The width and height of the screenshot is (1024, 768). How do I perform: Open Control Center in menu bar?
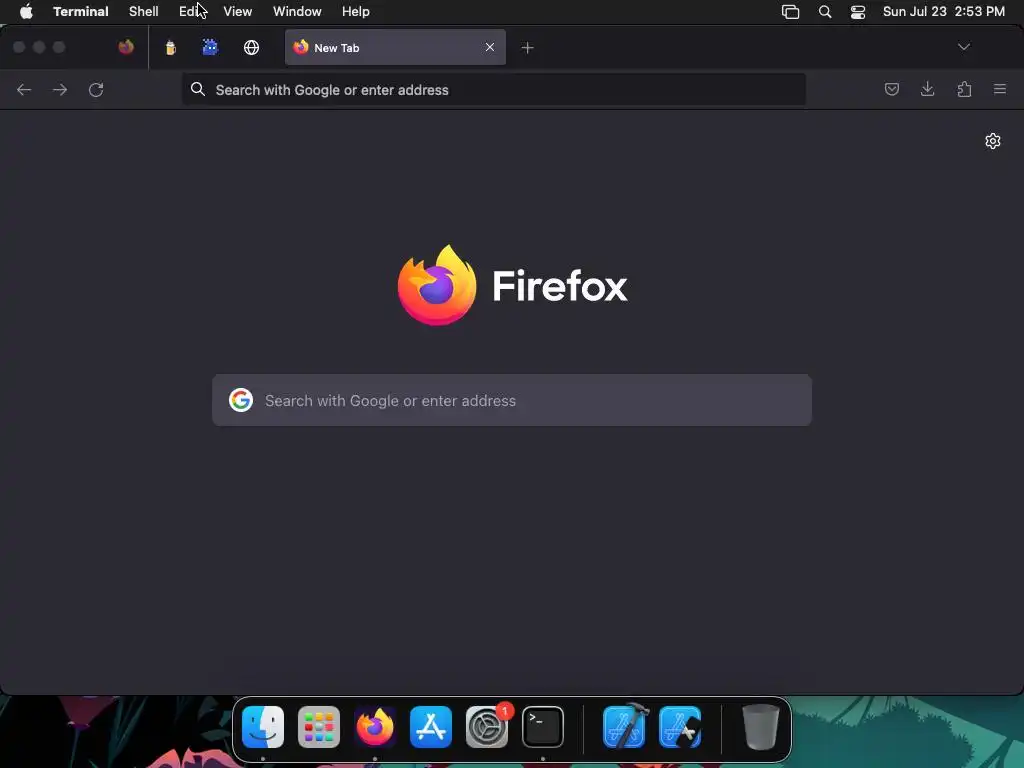857,12
